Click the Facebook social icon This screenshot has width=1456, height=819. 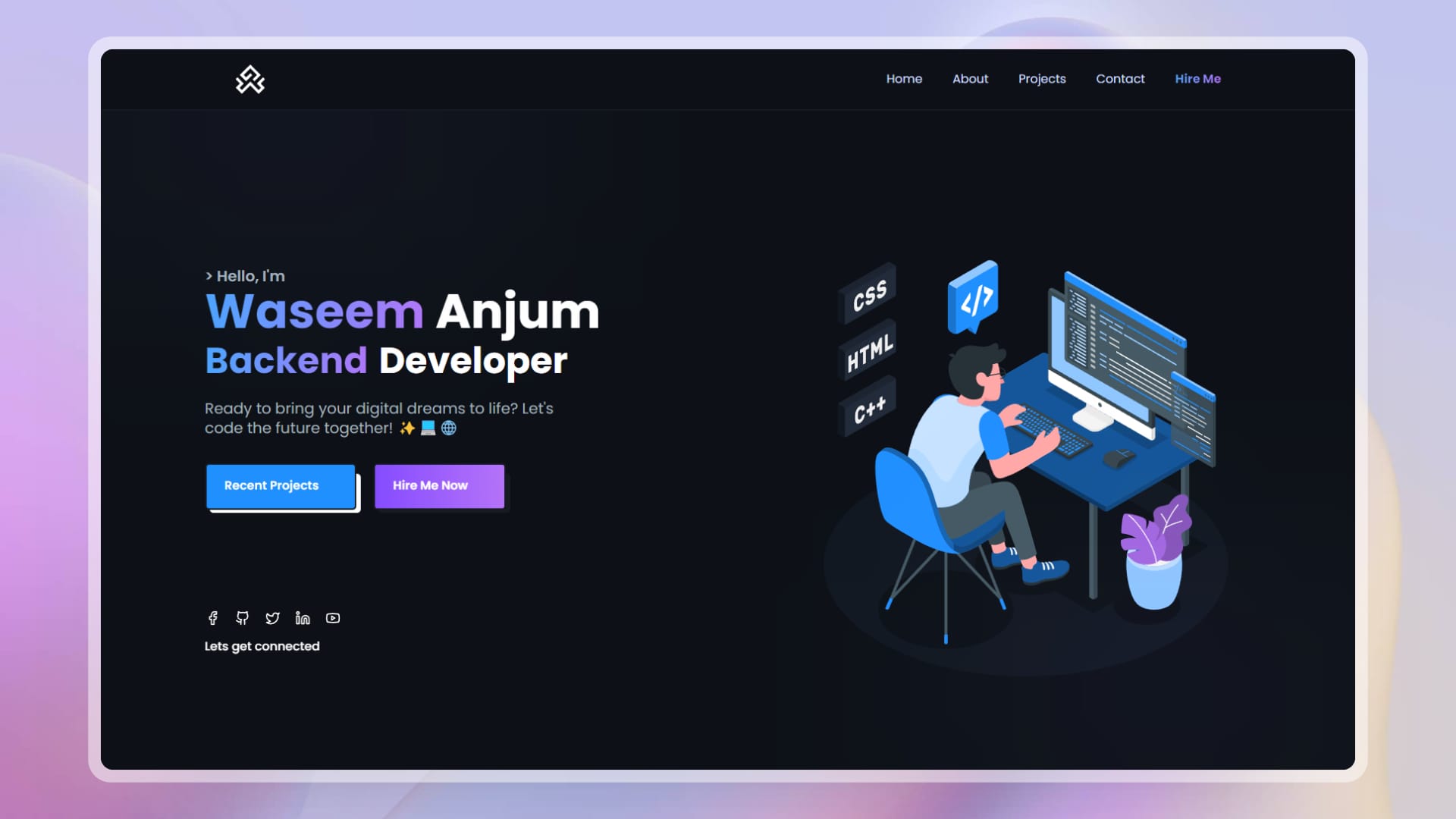click(x=213, y=617)
